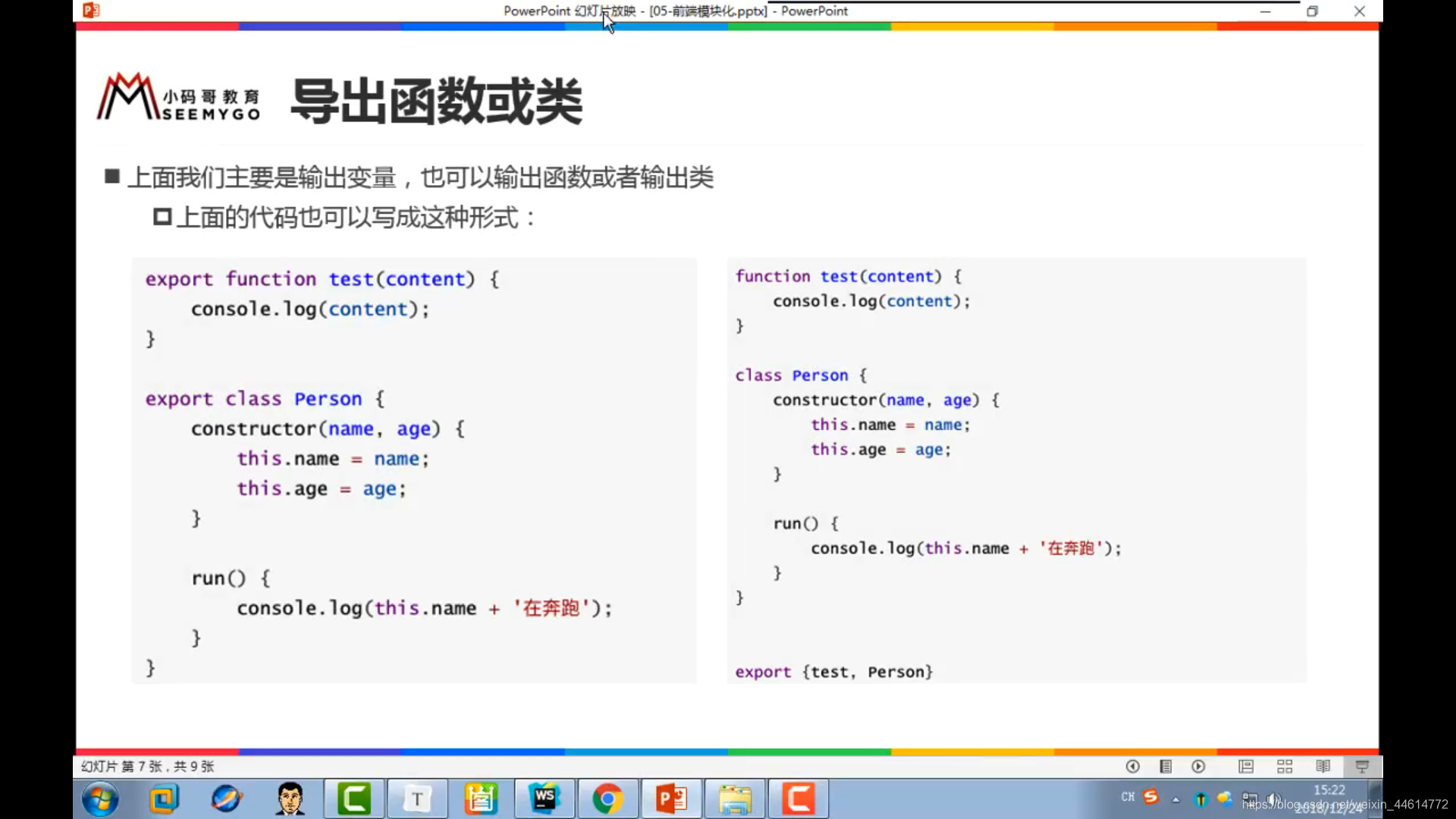This screenshot has width=1456, height=819.
Task: Switch to Normal view icon
Action: coord(1246,767)
